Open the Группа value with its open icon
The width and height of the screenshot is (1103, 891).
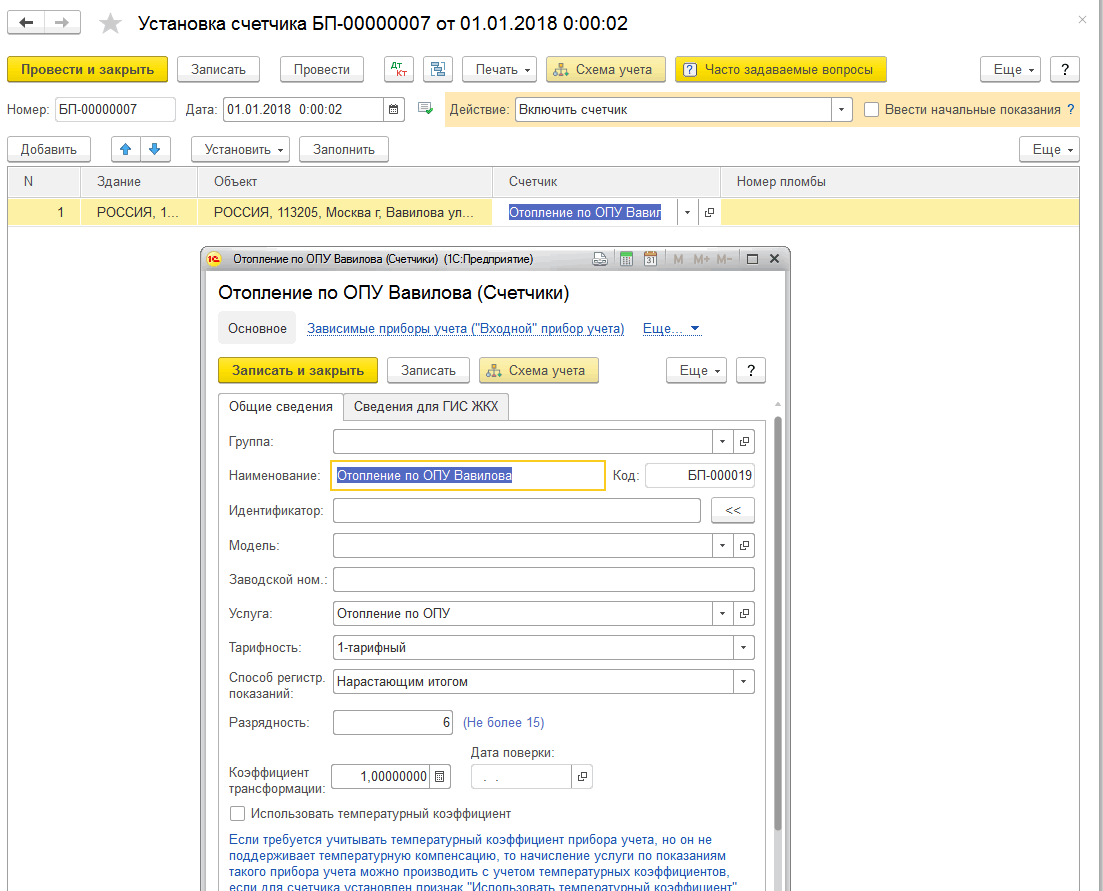pyautogui.click(x=744, y=442)
